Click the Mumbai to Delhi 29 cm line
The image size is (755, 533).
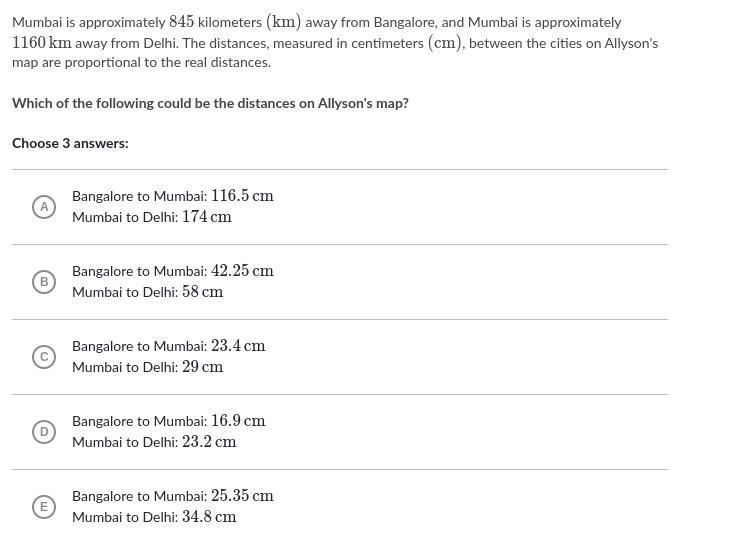click(x=147, y=367)
